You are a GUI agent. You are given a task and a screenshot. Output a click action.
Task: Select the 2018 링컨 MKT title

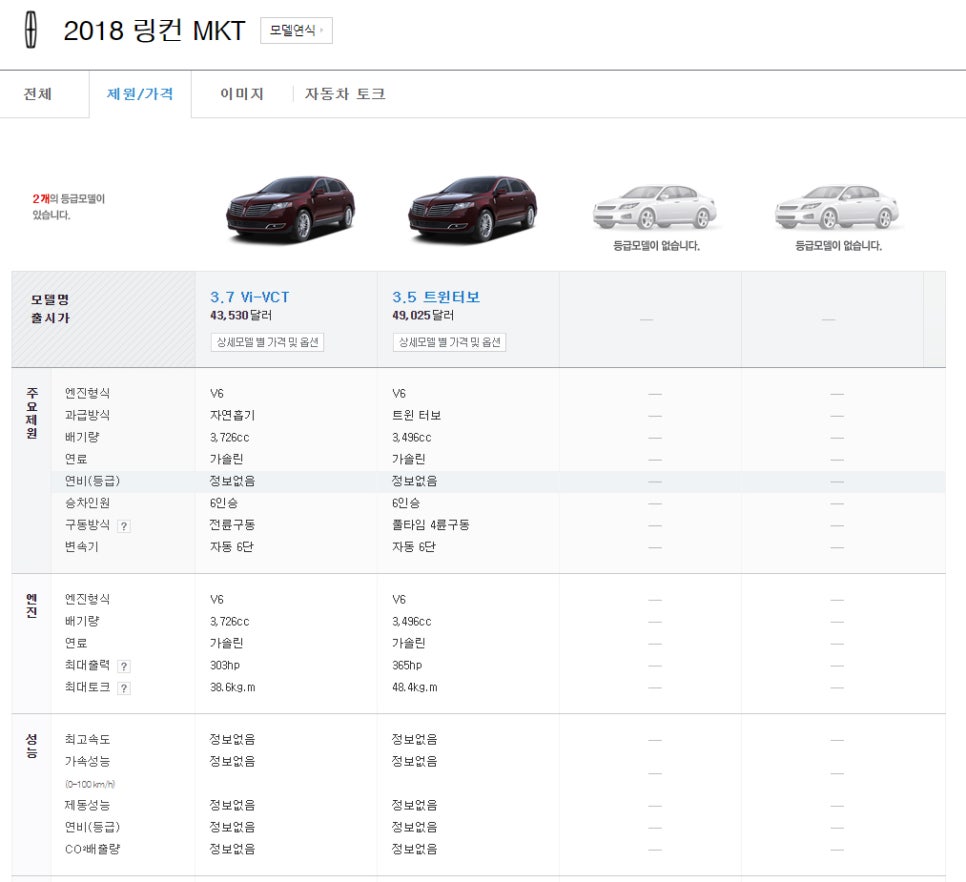155,30
